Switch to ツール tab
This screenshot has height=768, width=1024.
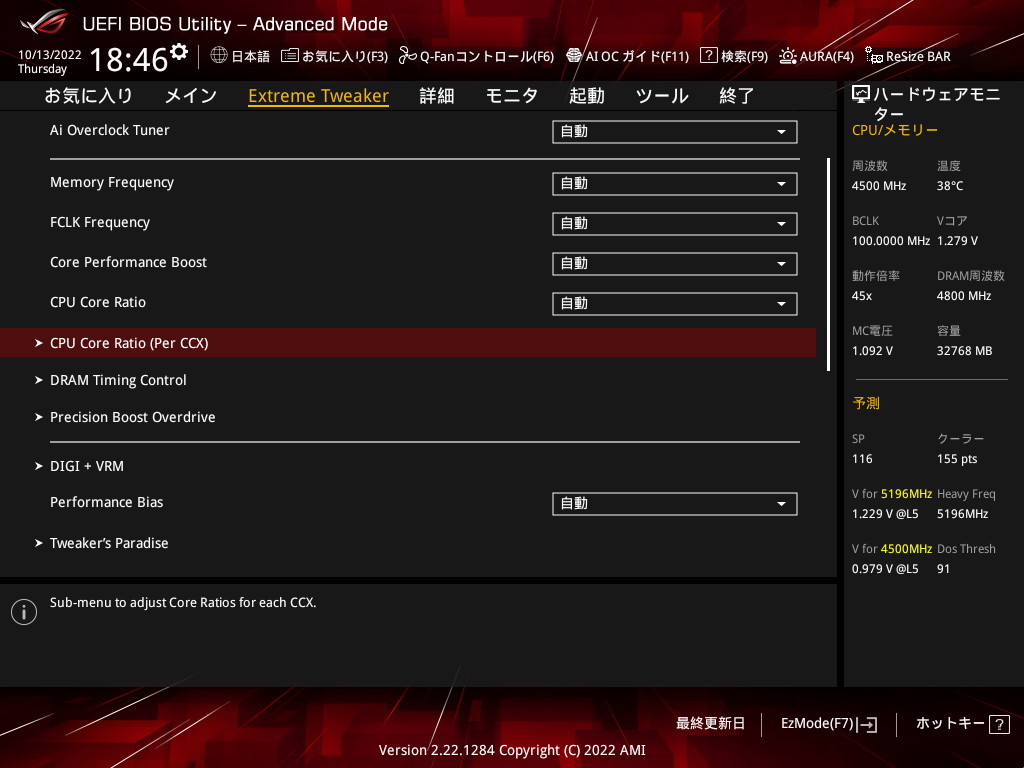[662, 96]
